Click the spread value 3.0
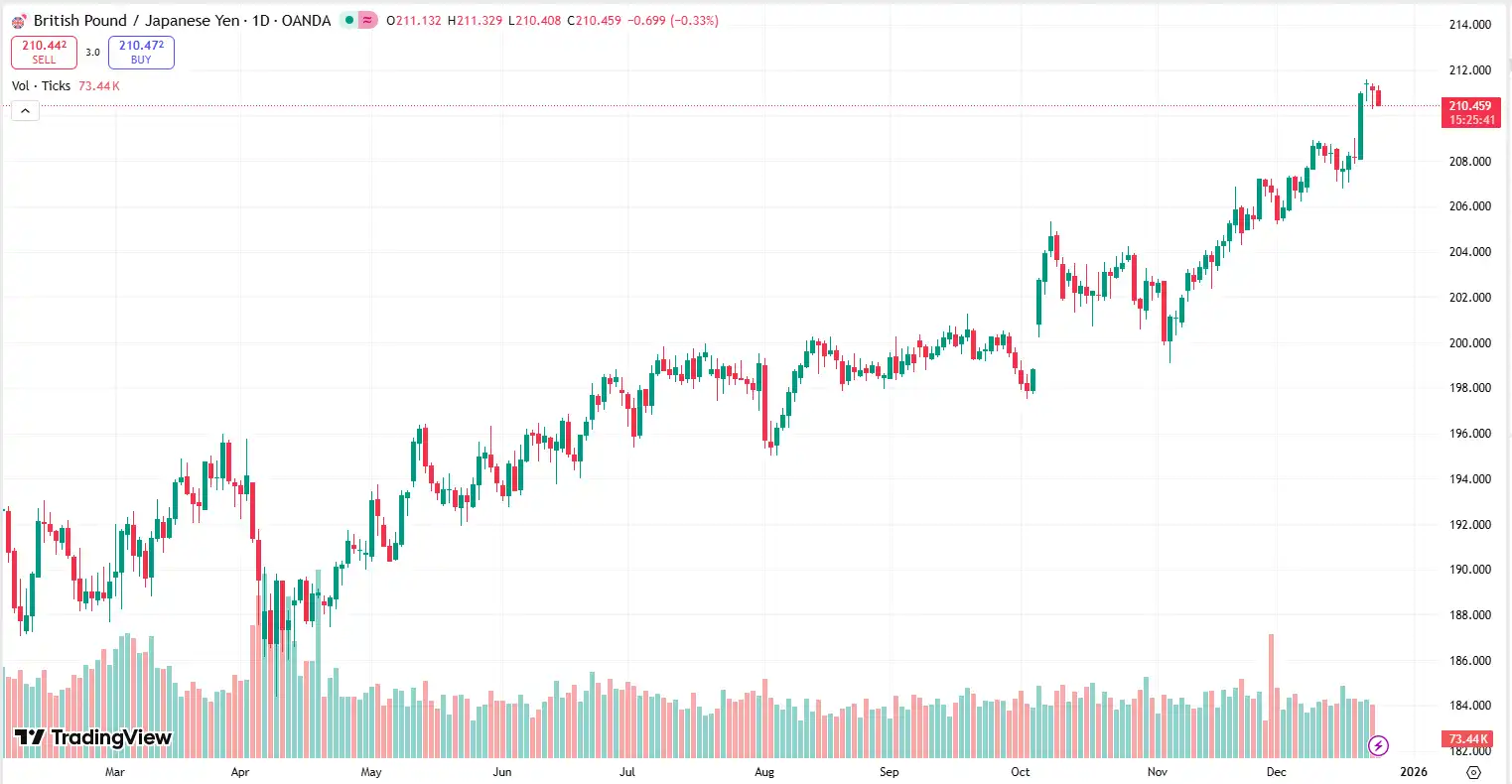1512x784 pixels. click(x=92, y=52)
